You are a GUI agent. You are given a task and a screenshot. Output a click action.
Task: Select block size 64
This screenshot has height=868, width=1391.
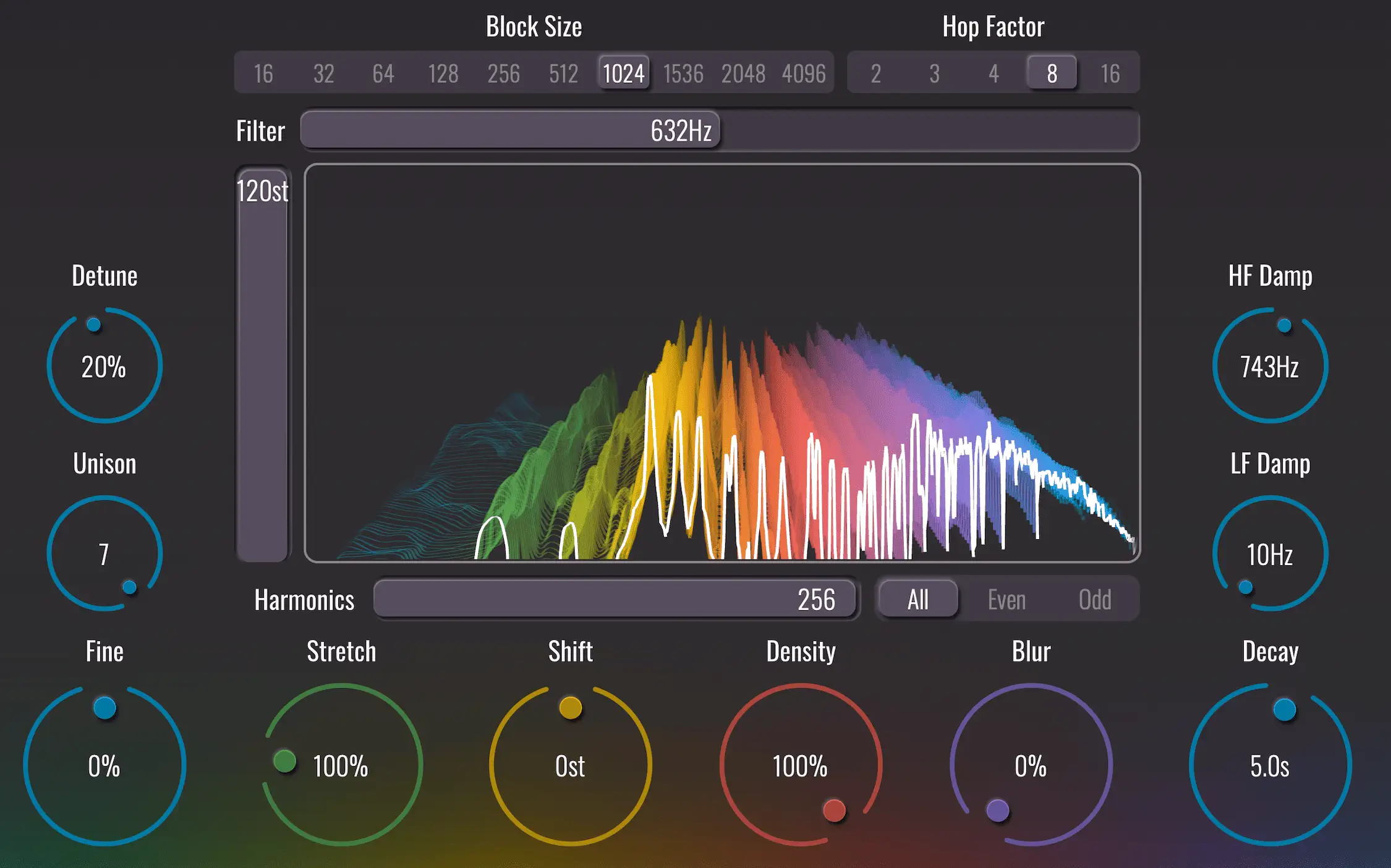point(383,74)
